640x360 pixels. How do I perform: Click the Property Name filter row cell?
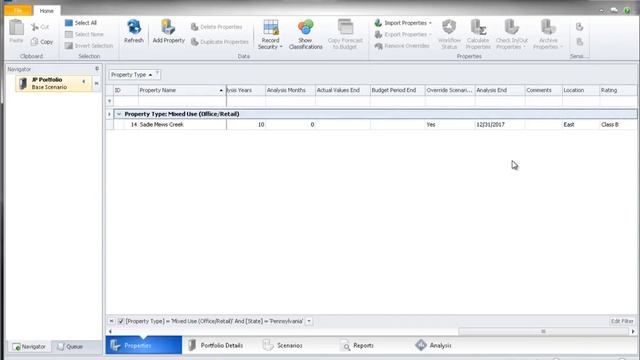click(182, 101)
